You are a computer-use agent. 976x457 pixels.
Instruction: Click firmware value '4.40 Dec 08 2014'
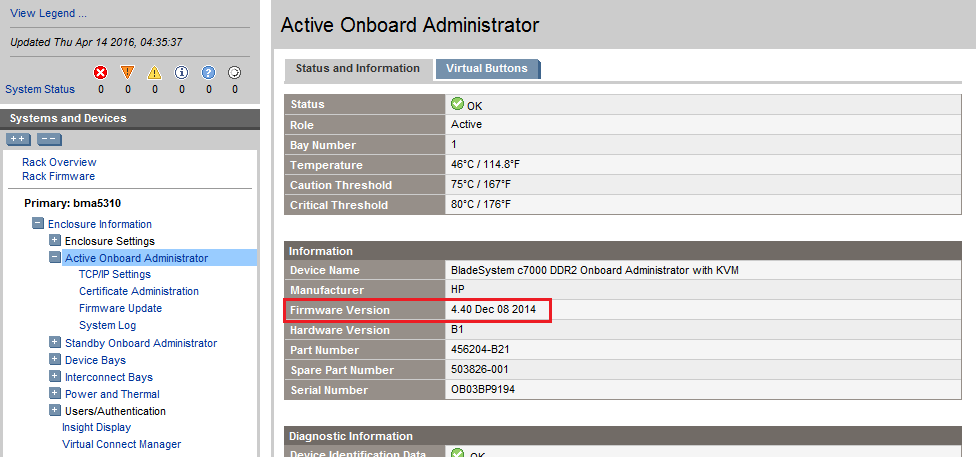[494, 309]
